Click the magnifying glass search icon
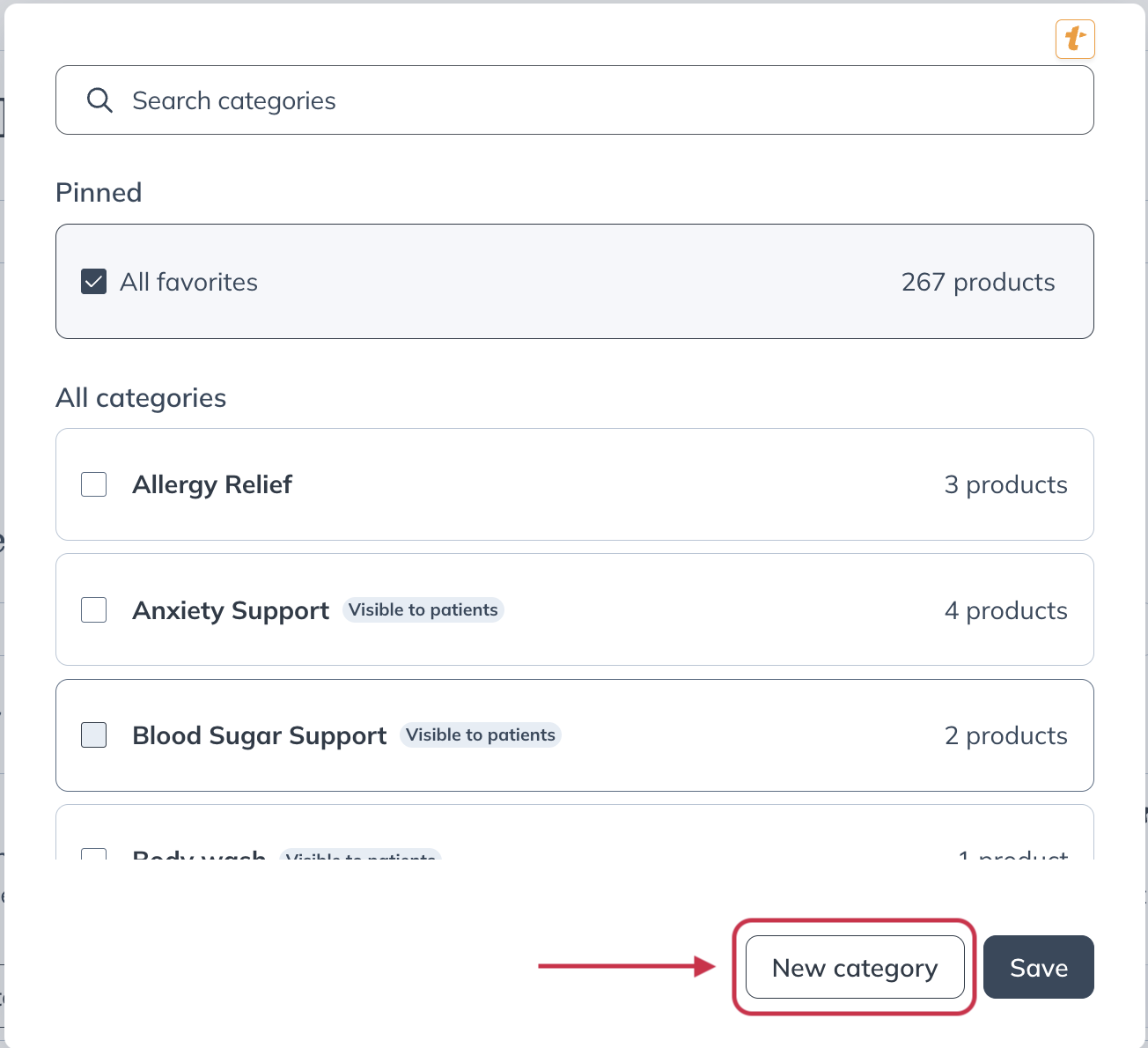1148x1048 pixels. coord(99,100)
